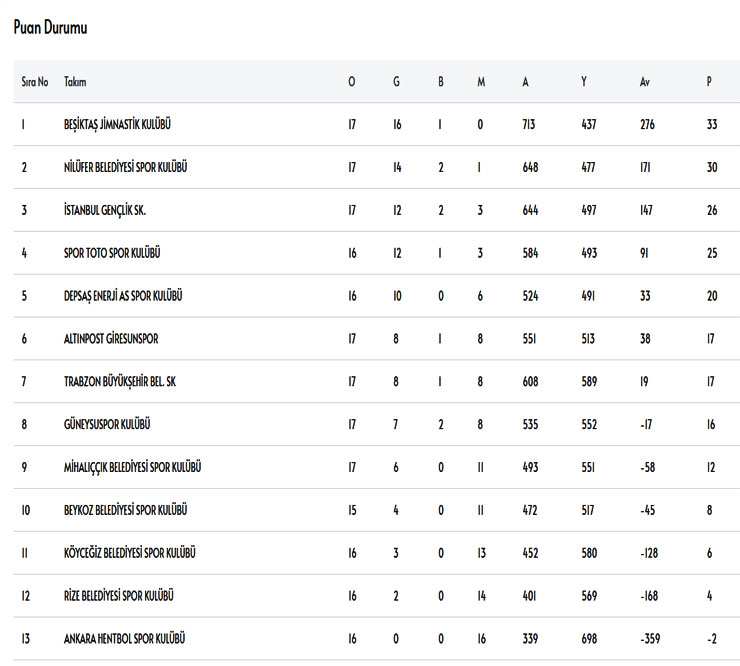Open Nilüfer Belediyesi Spor Kulübü team link
Viewport: 740px width, 666px height.
[125, 168]
